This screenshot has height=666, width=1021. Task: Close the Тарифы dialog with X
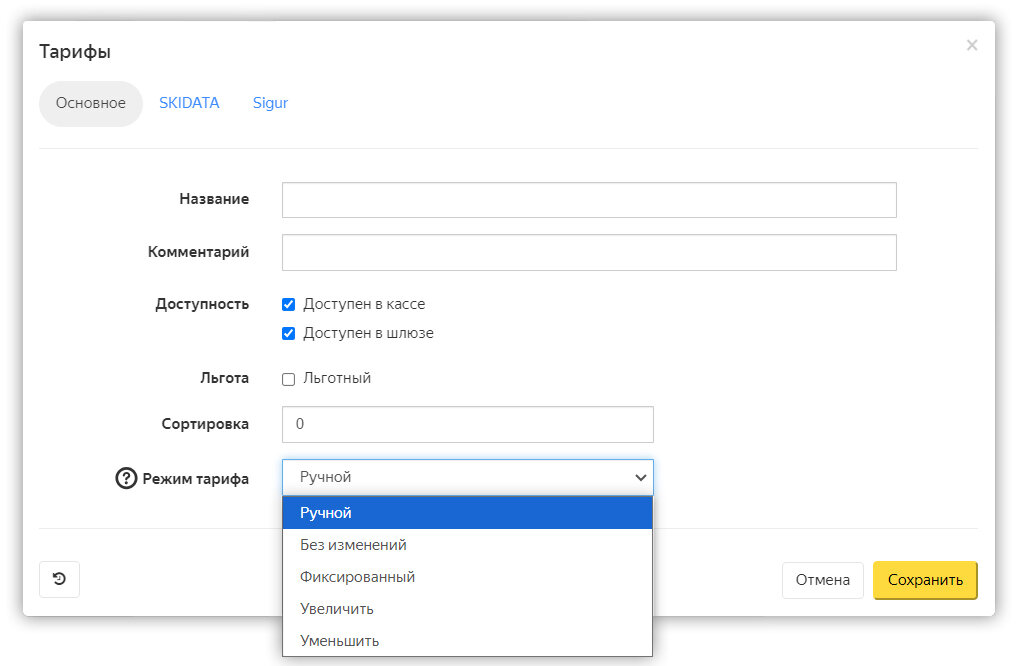point(971,46)
